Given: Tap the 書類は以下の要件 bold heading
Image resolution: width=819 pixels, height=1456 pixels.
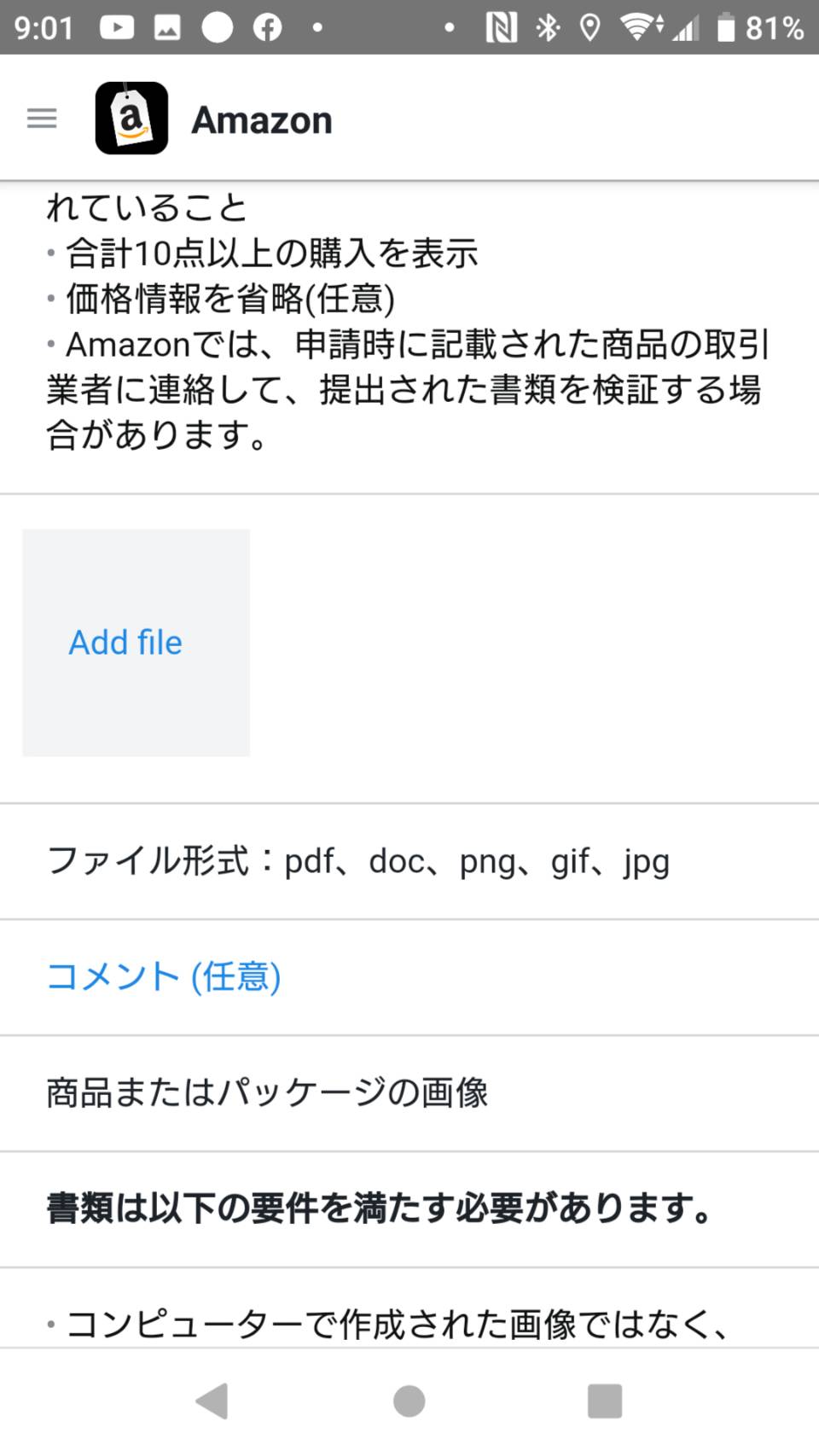Looking at the screenshot, I should point(379,1209).
